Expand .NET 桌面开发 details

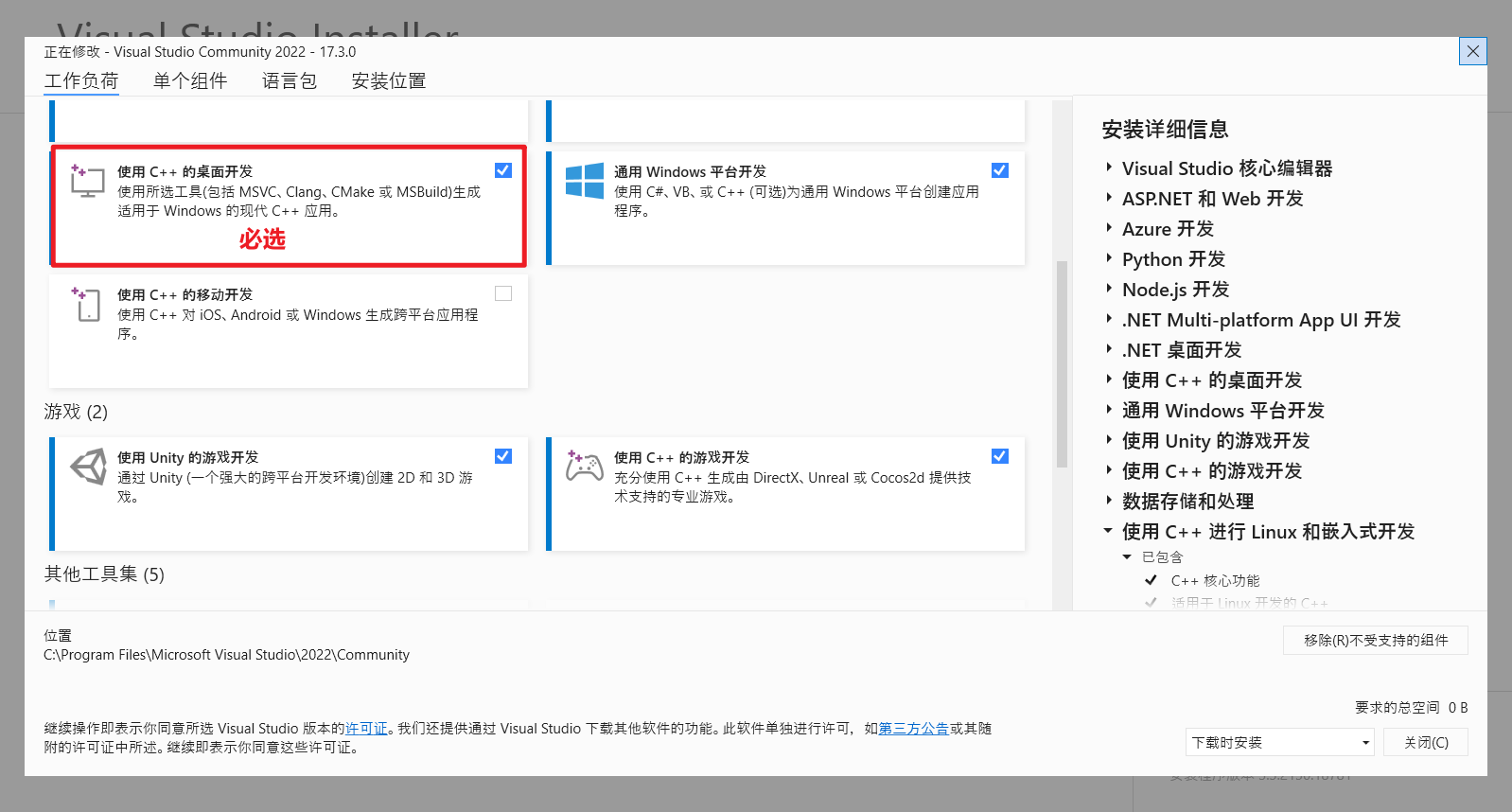tap(1109, 349)
